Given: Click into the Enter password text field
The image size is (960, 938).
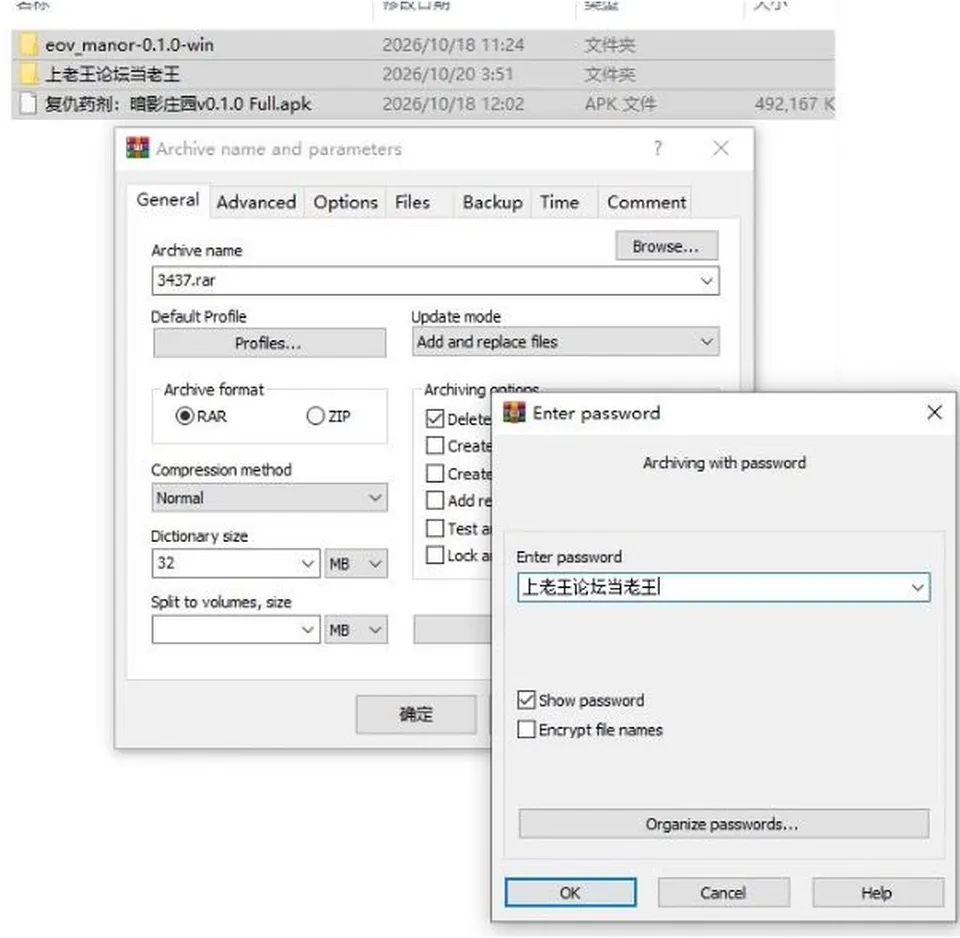Looking at the screenshot, I should [724, 587].
